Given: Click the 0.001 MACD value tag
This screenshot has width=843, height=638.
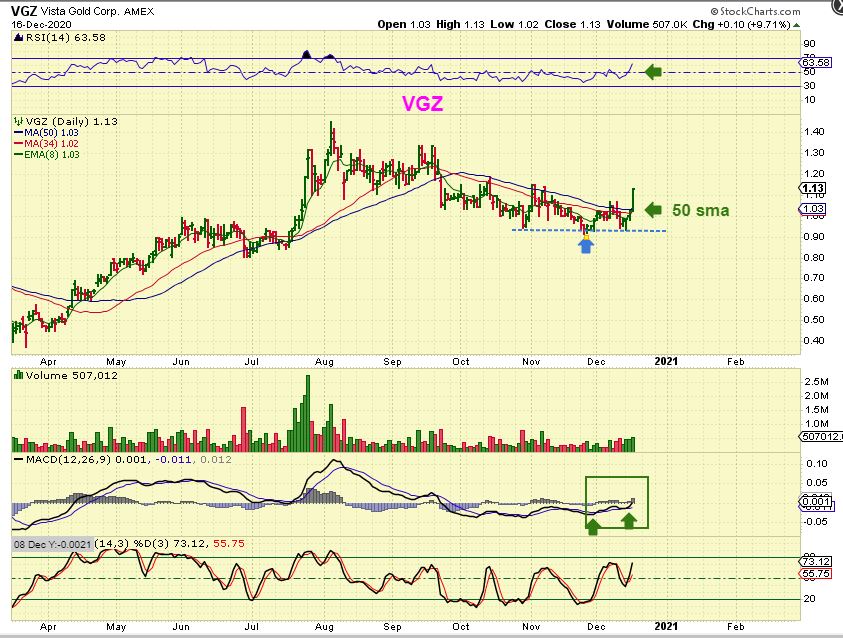Looking at the screenshot, I should (816, 501).
